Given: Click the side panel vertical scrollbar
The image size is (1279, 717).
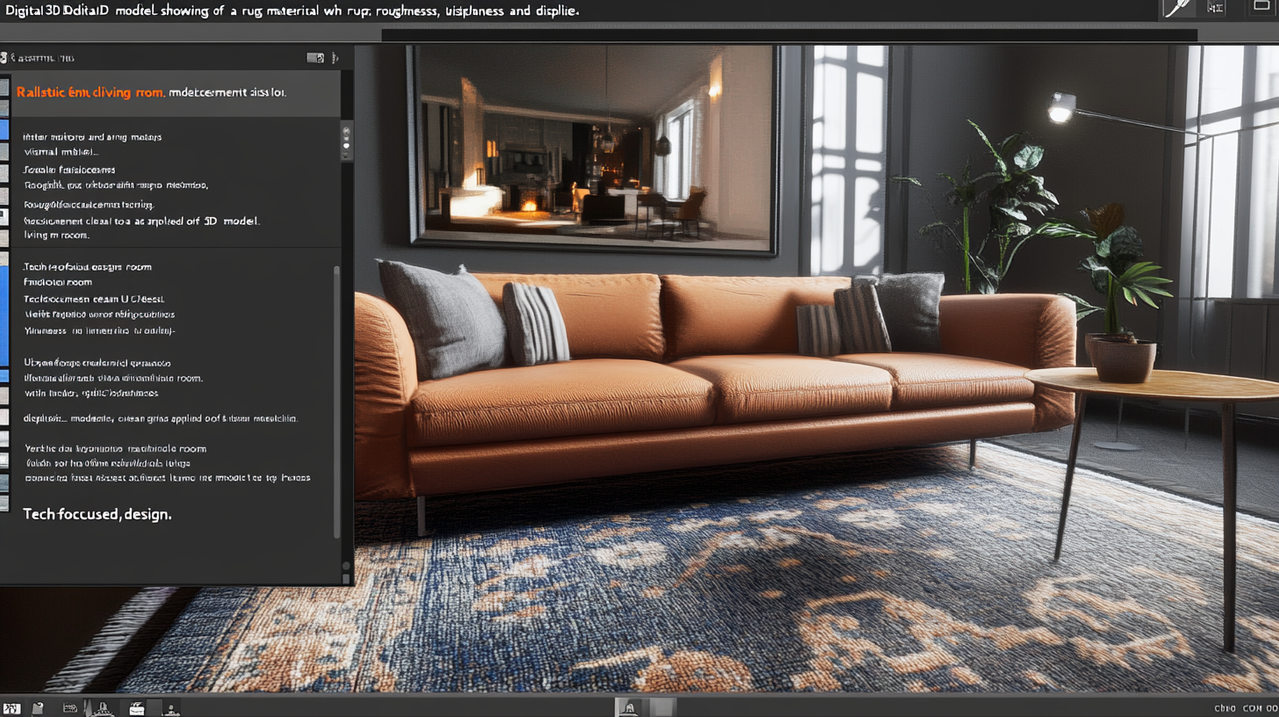Looking at the screenshot, I should tap(336, 402).
